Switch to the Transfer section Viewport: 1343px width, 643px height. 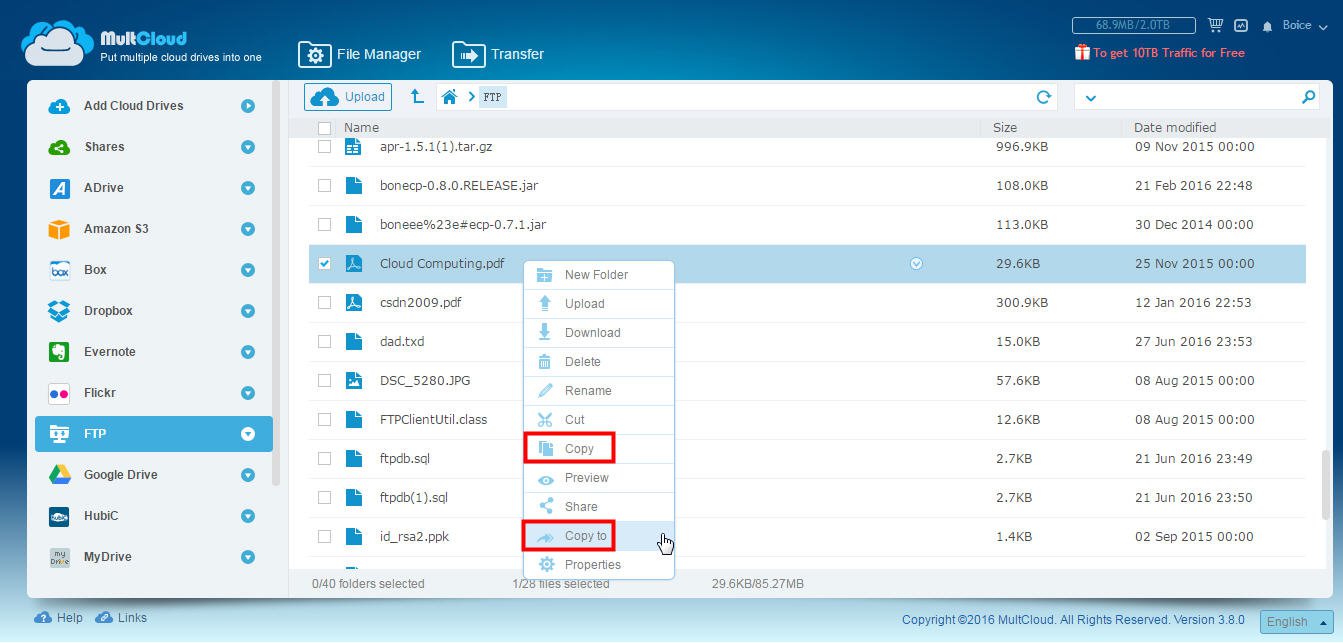pos(498,54)
